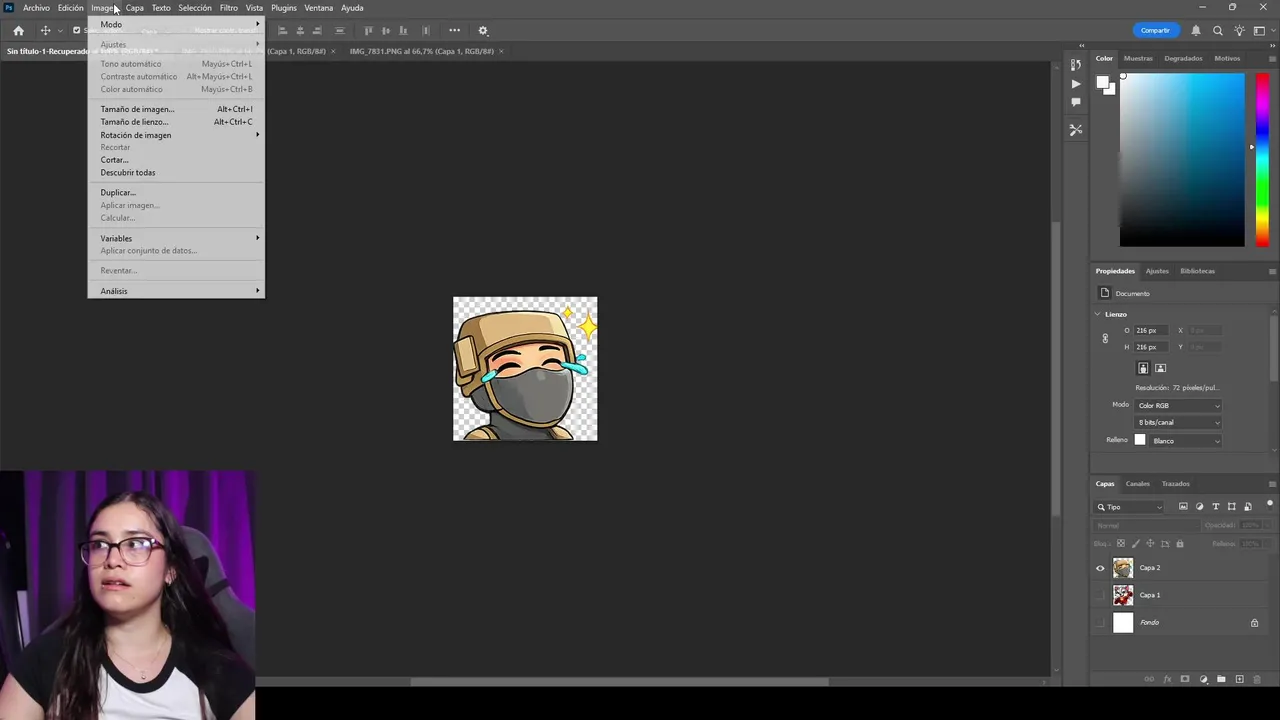
Task: Click the search magnifier icon
Action: click(1218, 31)
